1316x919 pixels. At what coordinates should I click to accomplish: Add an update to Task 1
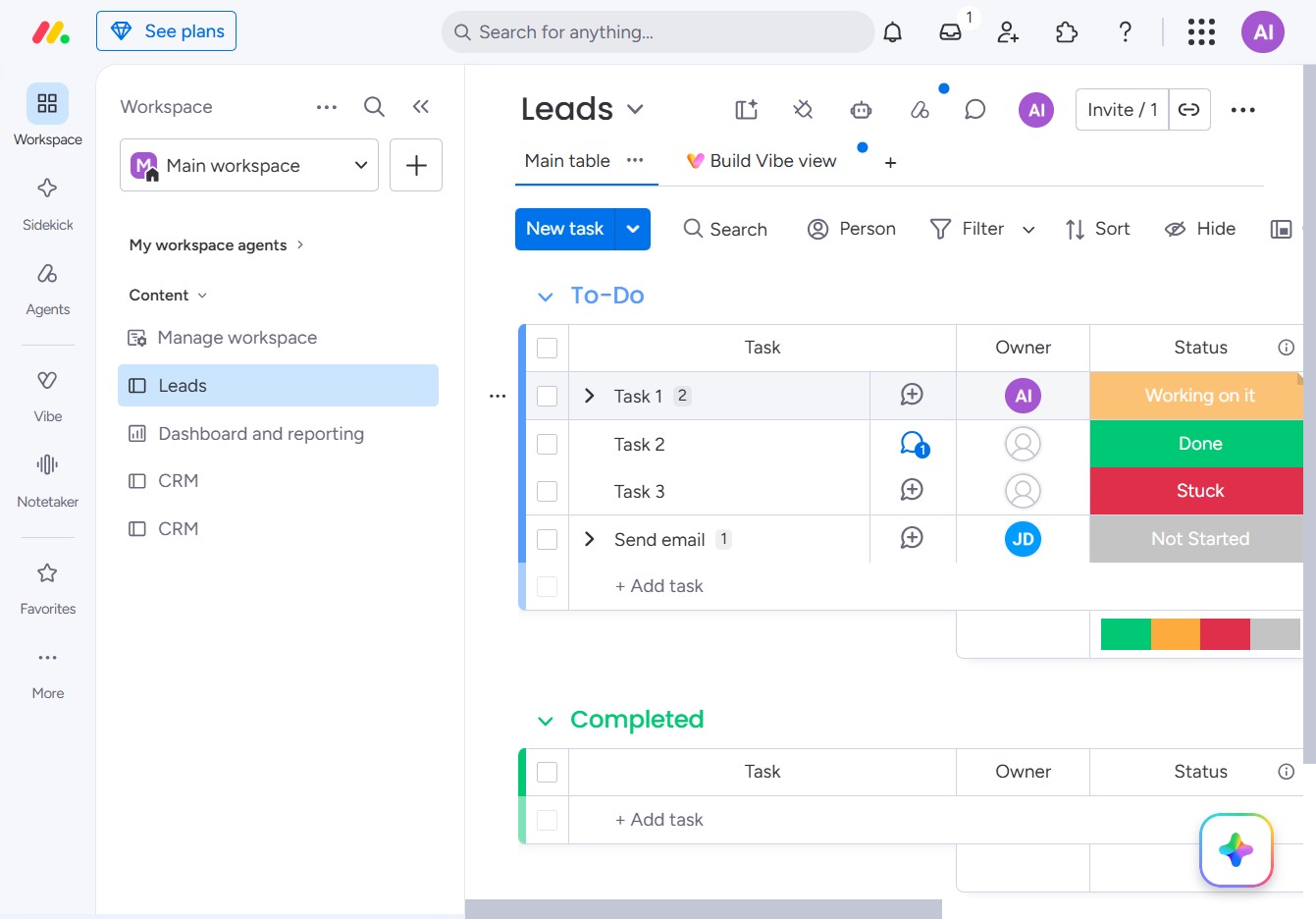pos(912,395)
